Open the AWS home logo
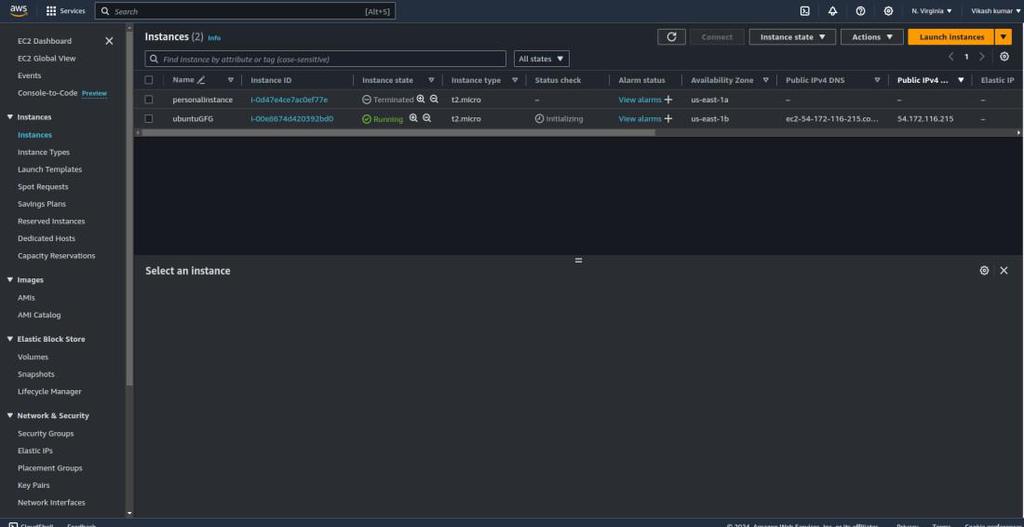This screenshot has width=1024, height=527. 19,10
